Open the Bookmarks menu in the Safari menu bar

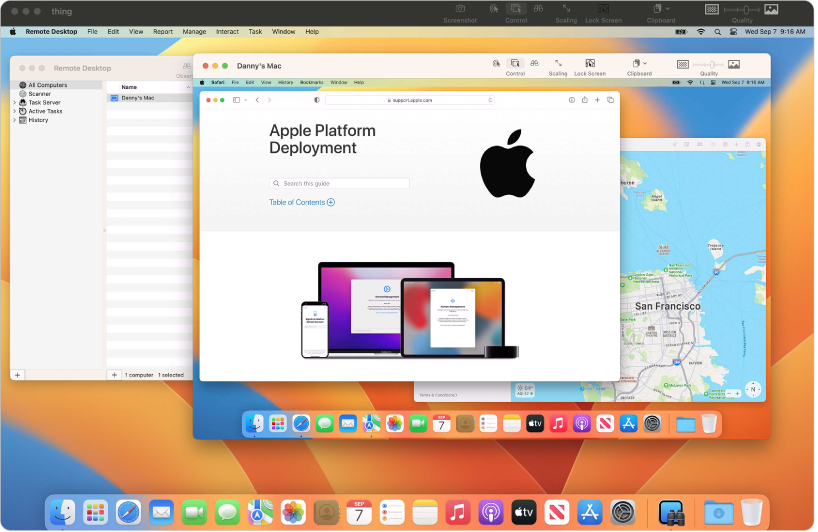[311, 82]
